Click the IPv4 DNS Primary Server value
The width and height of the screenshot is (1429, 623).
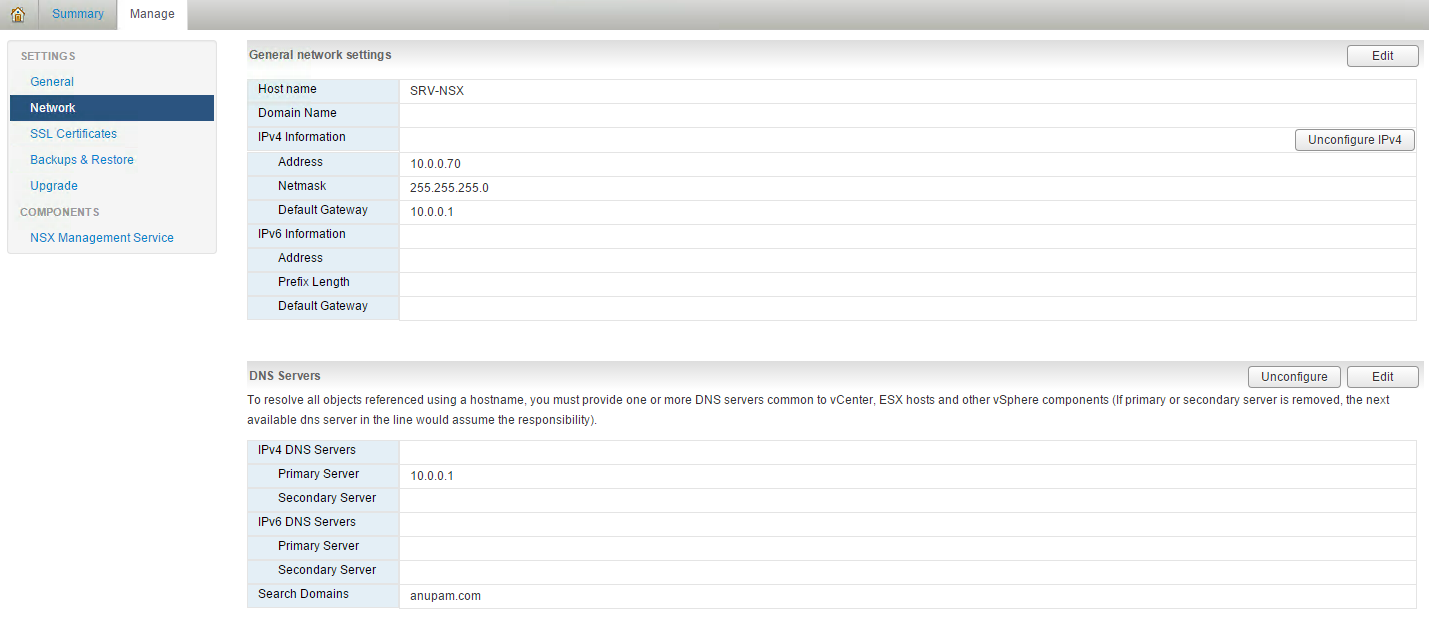pos(432,476)
